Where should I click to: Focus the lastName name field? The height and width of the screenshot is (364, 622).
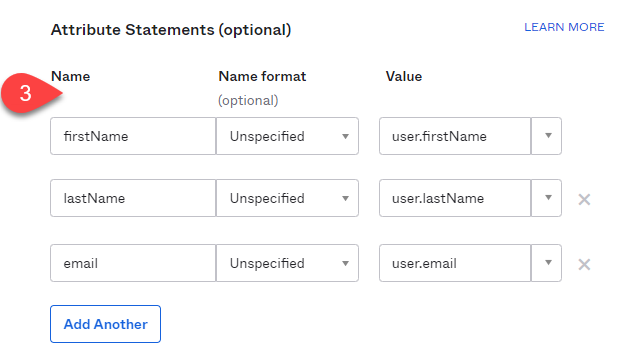pyautogui.click(x=133, y=198)
